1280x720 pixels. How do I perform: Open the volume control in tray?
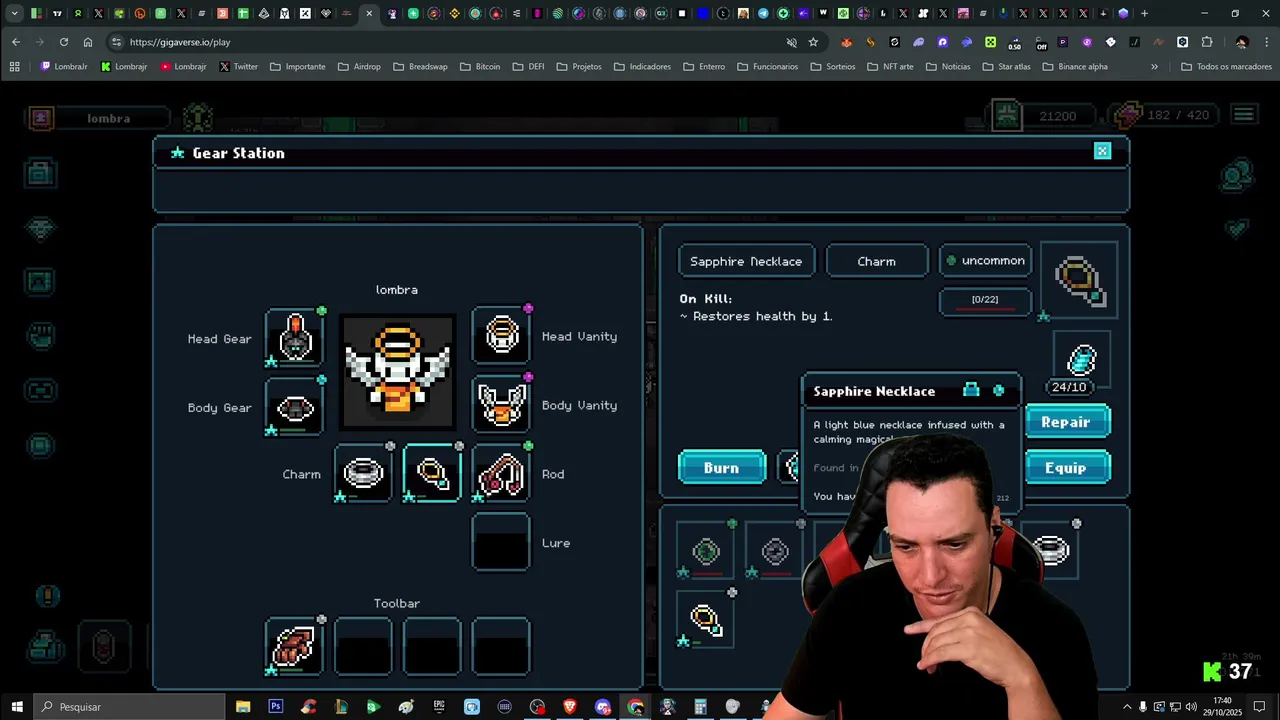click(1191, 706)
